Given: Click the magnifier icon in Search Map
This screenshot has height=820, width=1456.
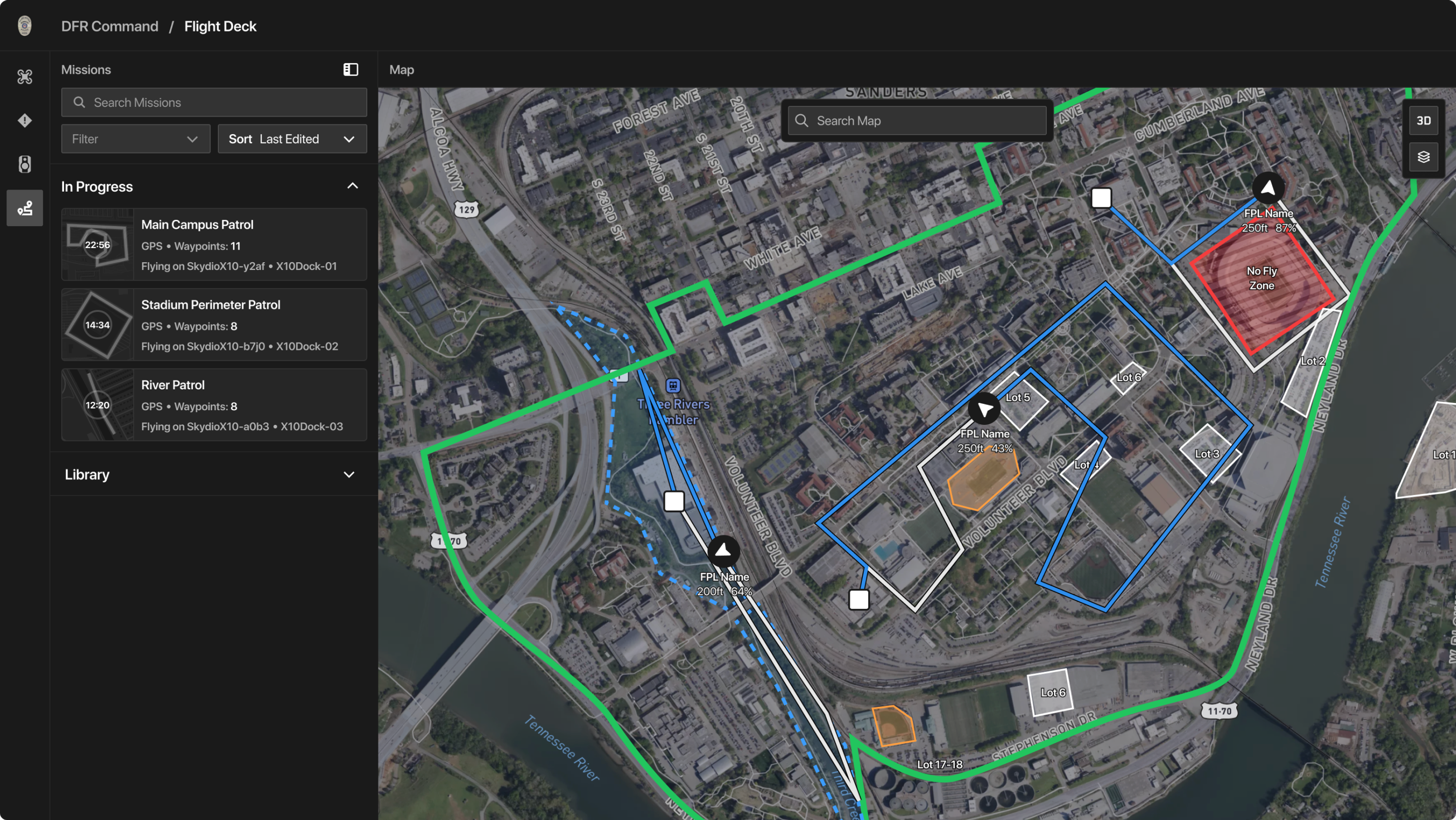Looking at the screenshot, I should [801, 120].
